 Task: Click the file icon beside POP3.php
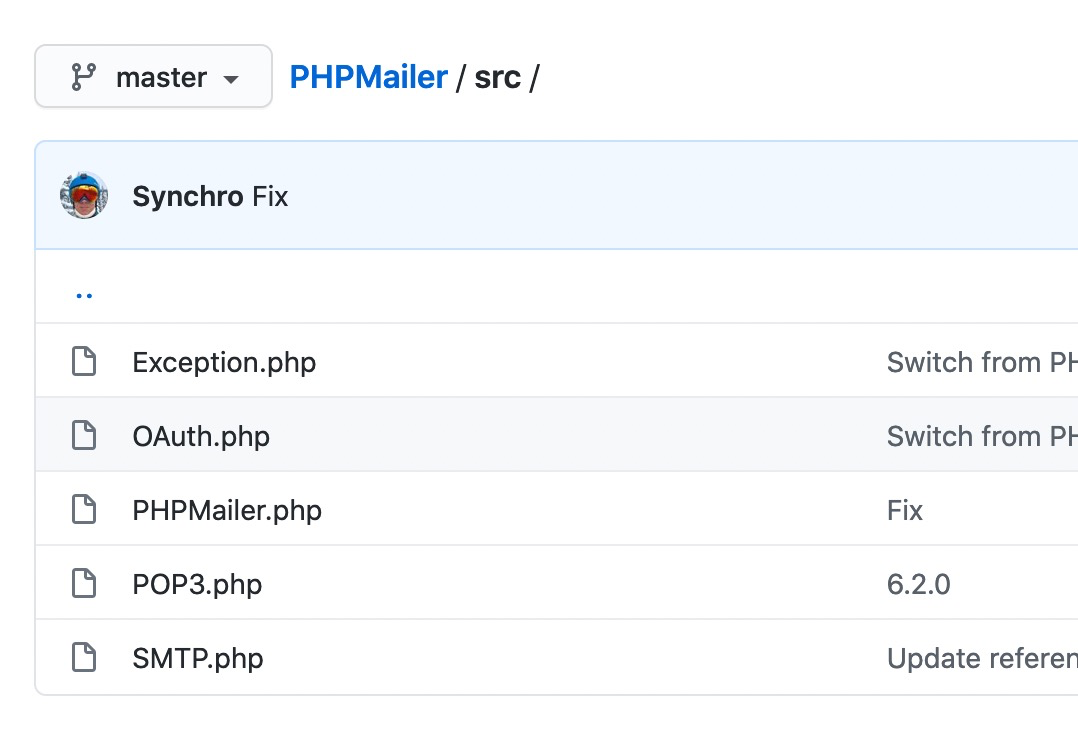point(84,584)
